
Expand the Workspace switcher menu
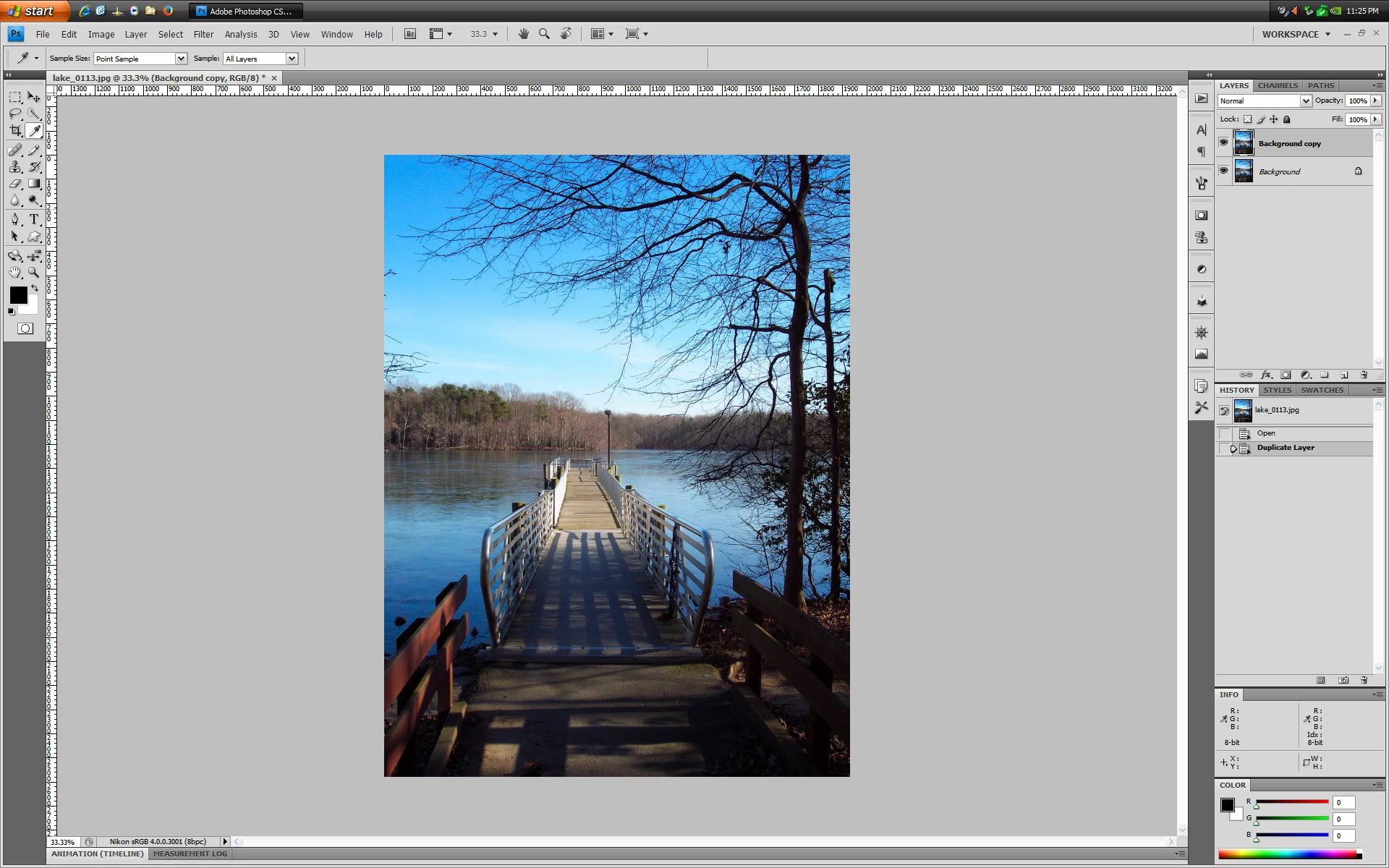[1296, 34]
